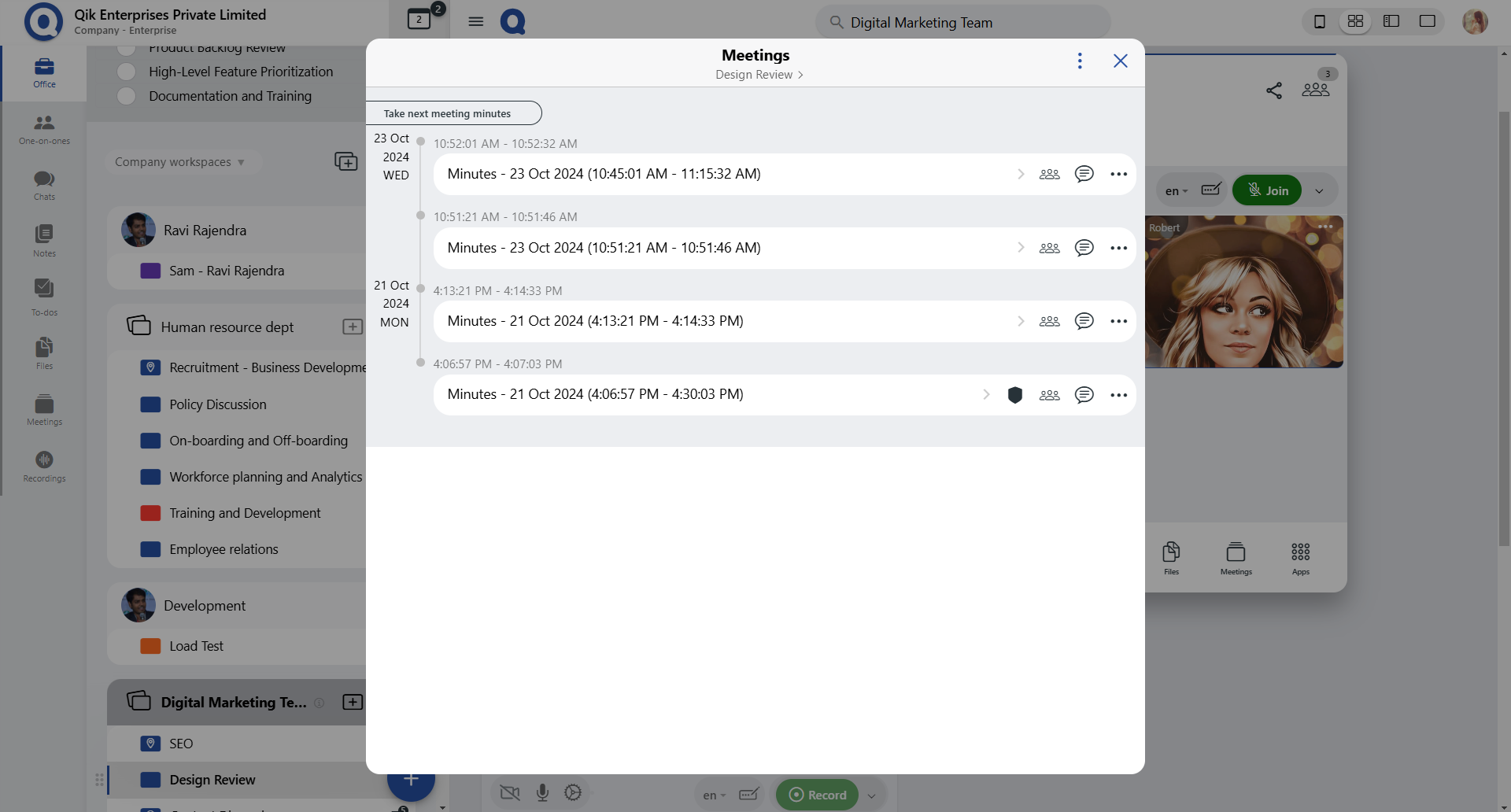Open the Files panel in the meeting view

pos(1171,555)
